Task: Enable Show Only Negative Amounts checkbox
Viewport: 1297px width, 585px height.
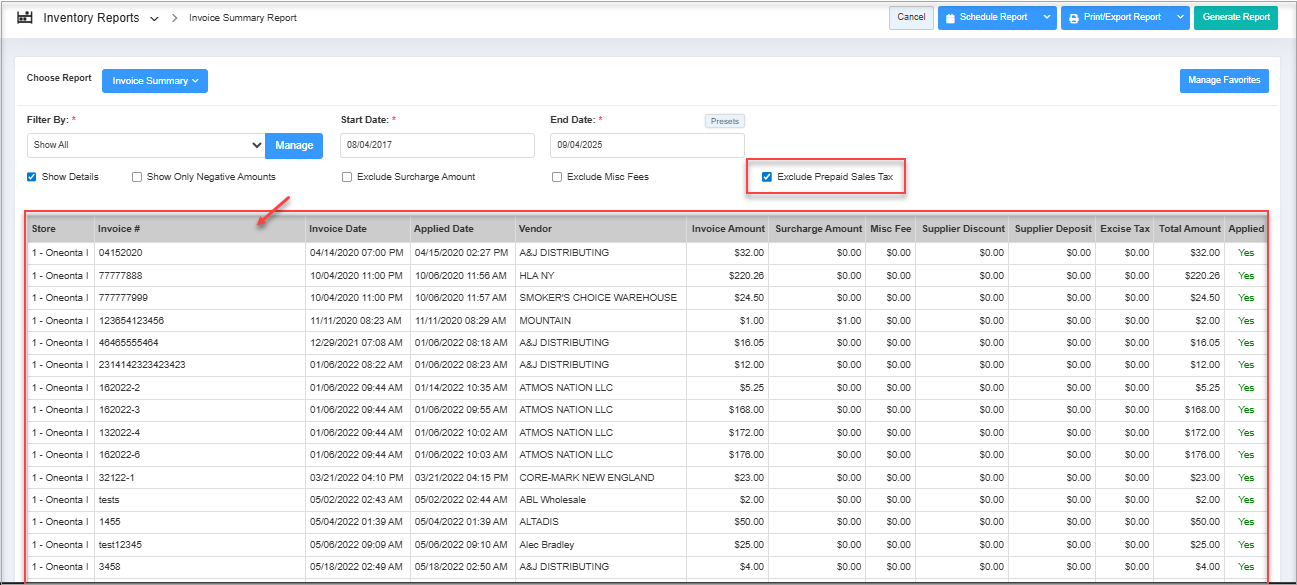Action: (137, 177)
